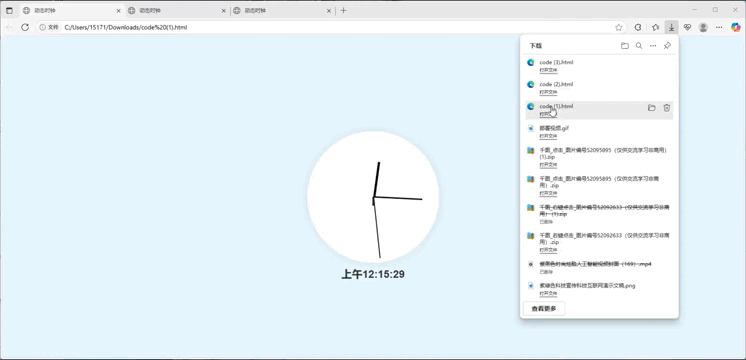
Task: Select the .png download file name
Action: tap(587, 286)
